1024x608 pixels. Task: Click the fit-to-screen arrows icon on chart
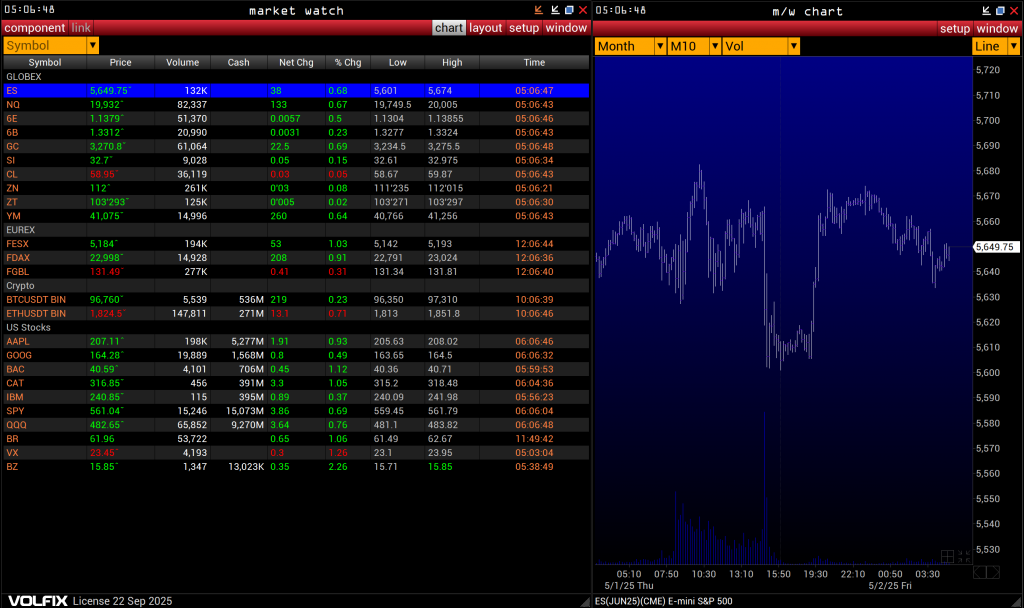point(964,556)
